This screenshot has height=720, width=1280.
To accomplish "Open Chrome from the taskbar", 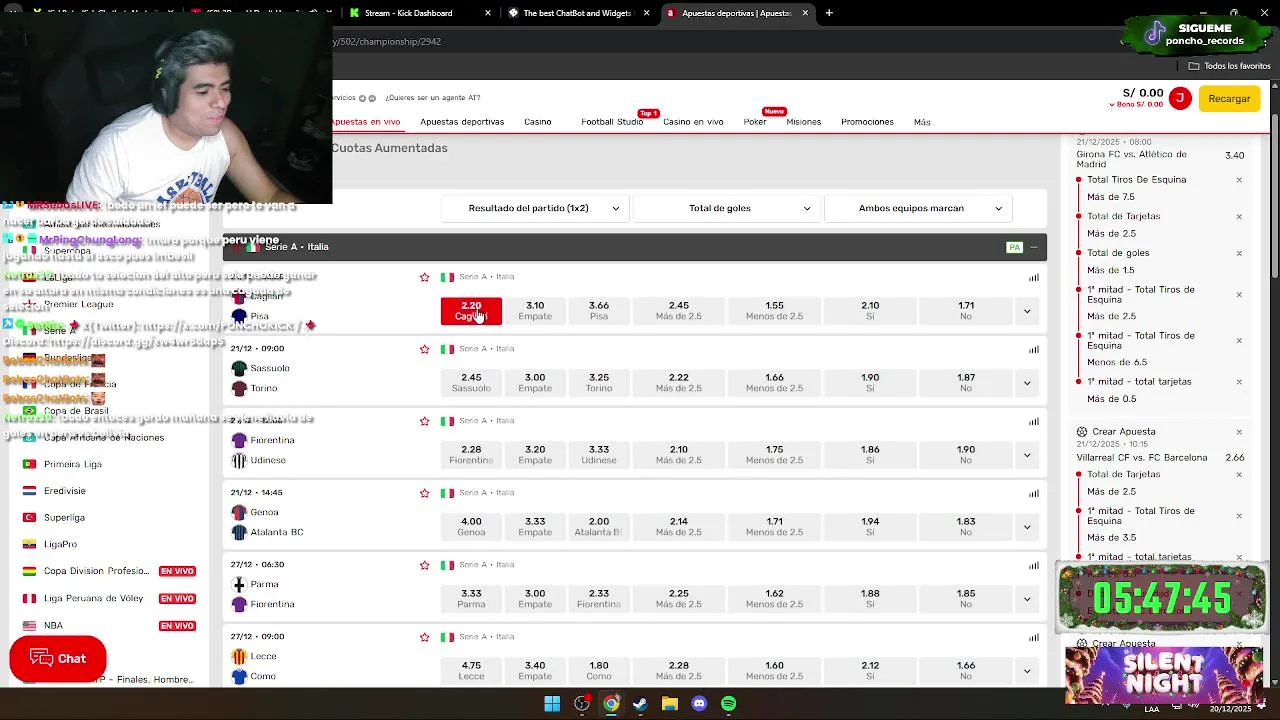I will [x=611, y=704].
